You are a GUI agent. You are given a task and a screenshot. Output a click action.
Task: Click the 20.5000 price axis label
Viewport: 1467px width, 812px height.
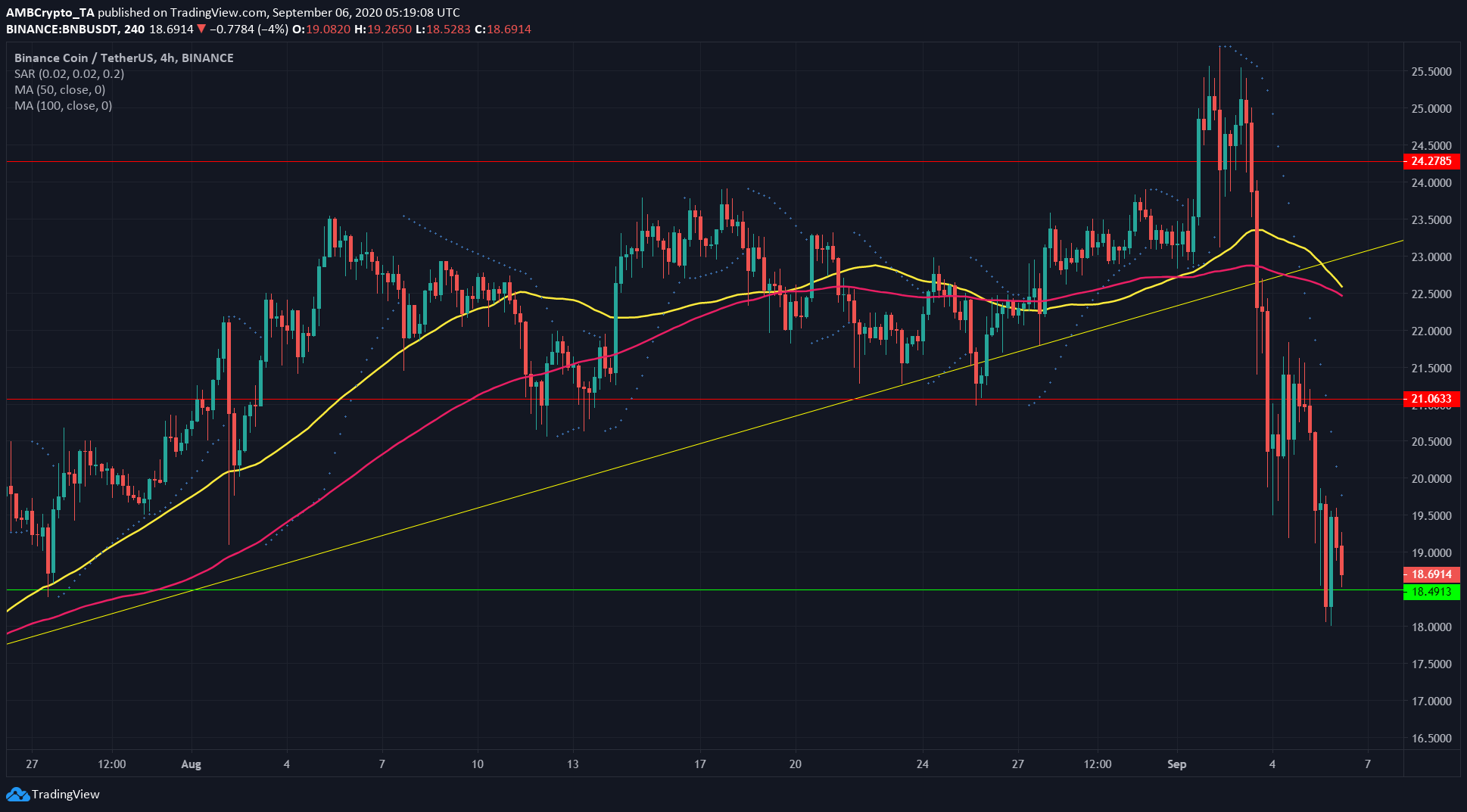point(1431,442)
